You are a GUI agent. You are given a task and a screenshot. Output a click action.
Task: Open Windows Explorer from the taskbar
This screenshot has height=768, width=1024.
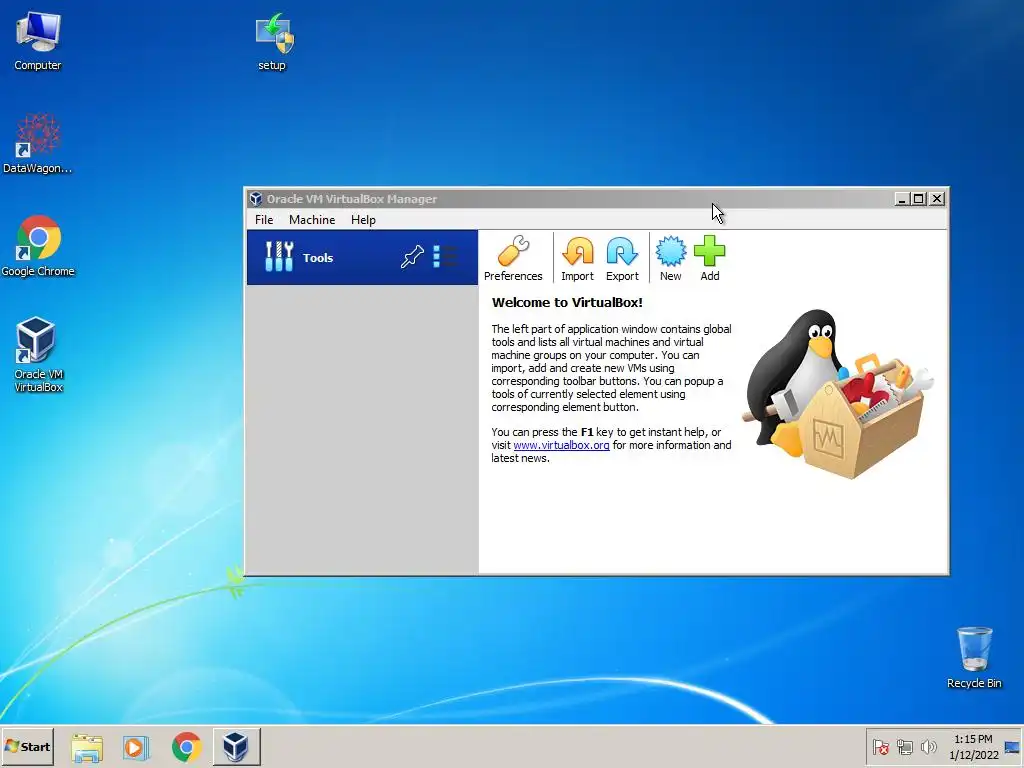pyautogui.click(x=87, y=747)
